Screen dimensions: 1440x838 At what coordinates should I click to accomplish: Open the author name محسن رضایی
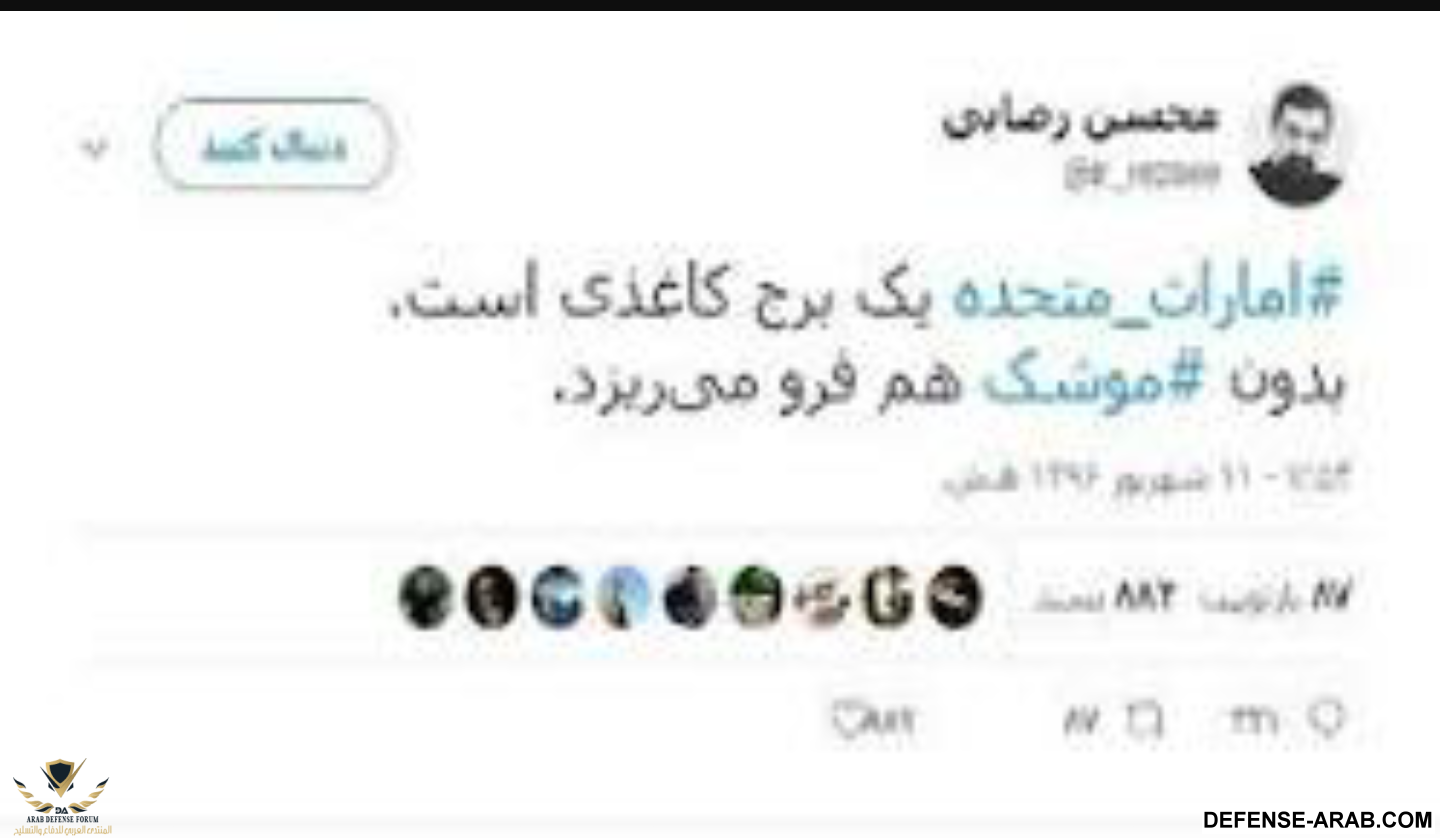tap(1081, 120)
